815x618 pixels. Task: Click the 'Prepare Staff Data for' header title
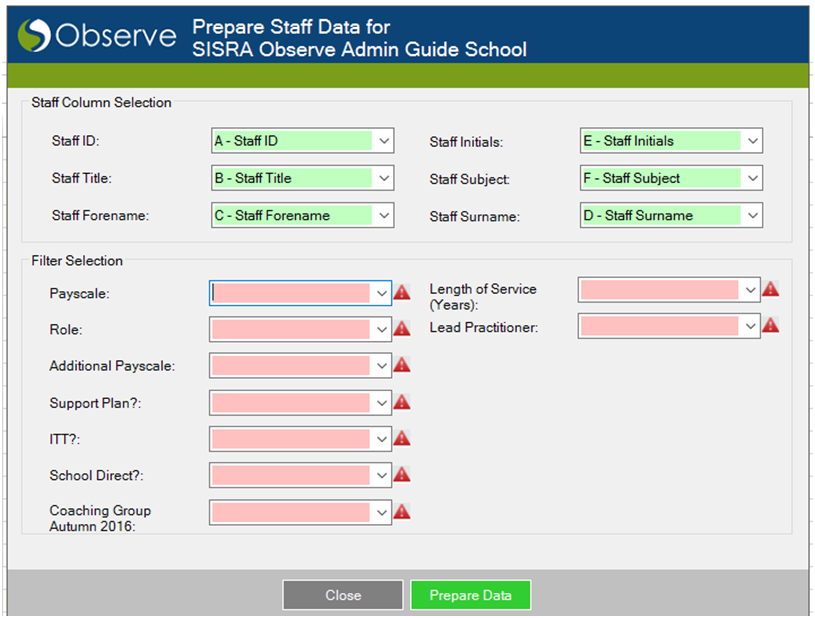[291, 27]
